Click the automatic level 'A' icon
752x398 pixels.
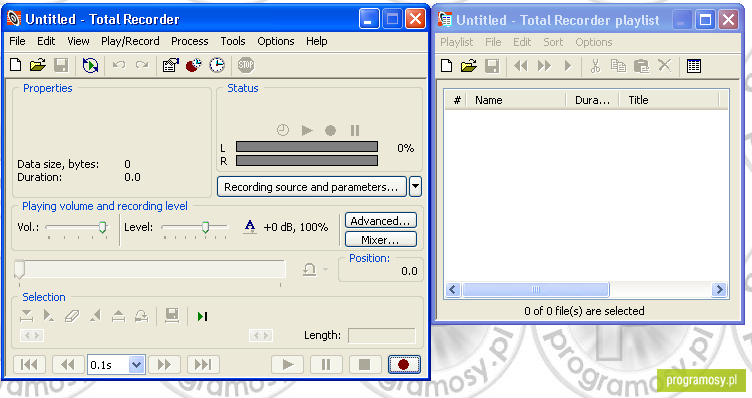pos(250,226)
